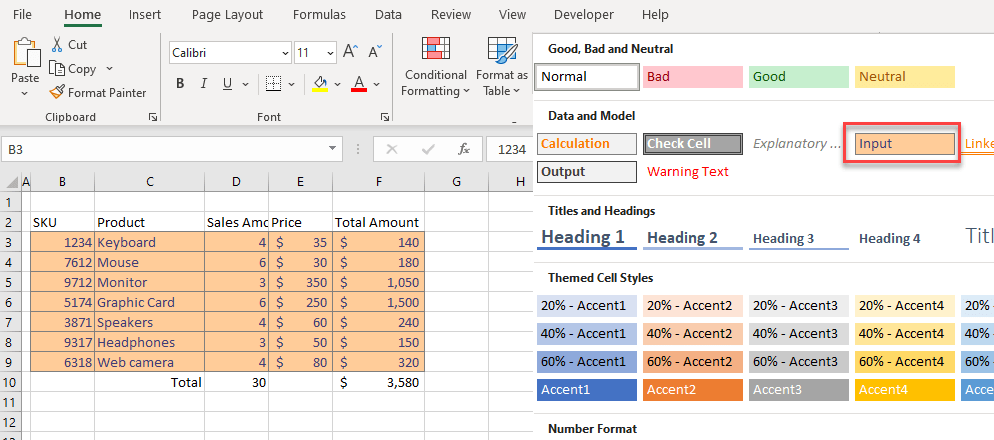This screenshot has height=440, width=994.
Task: Increase the font size
Action: coord(351,51)
